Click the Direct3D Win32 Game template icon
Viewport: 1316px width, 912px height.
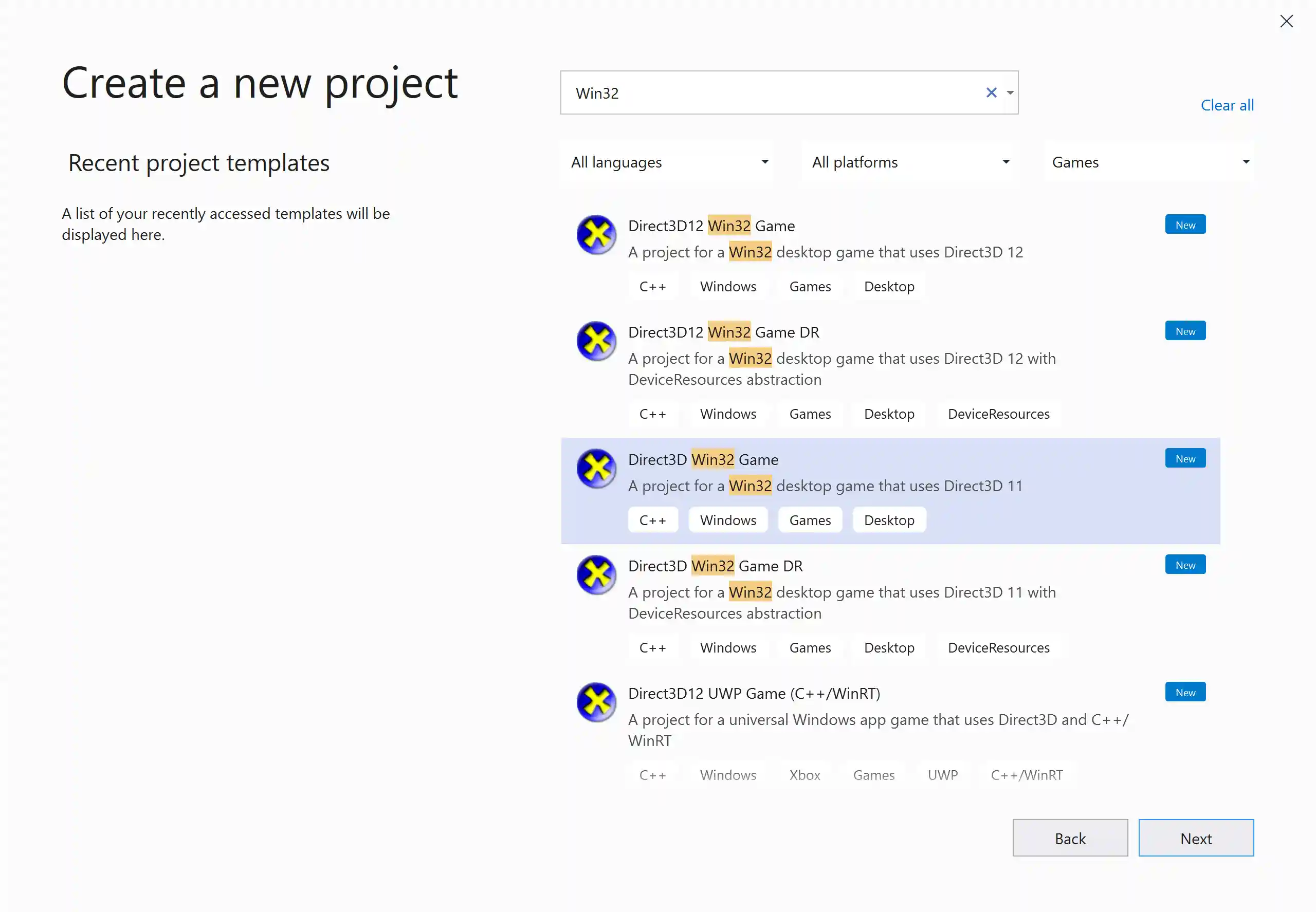click(x=596, y=469)
